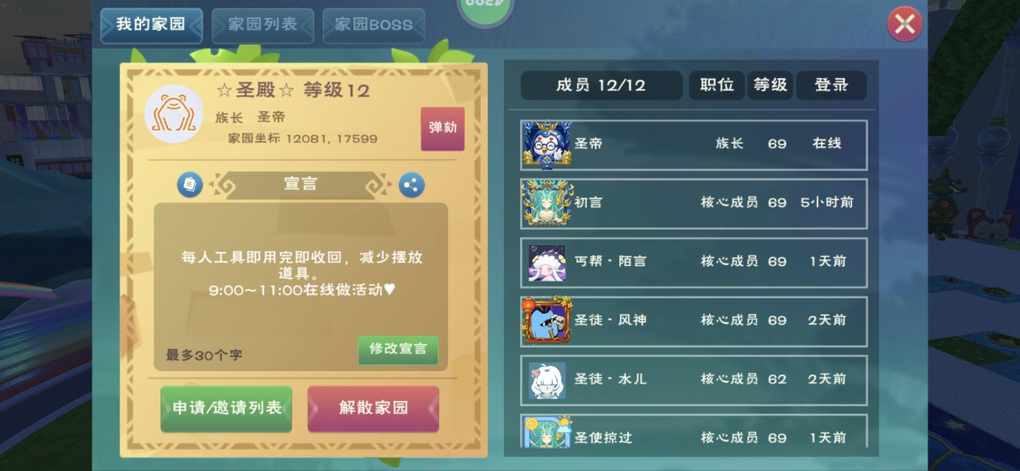Click the avatar of 圣徒·水儿
This screenshot has width=1020, height=471.
(546, 380)
